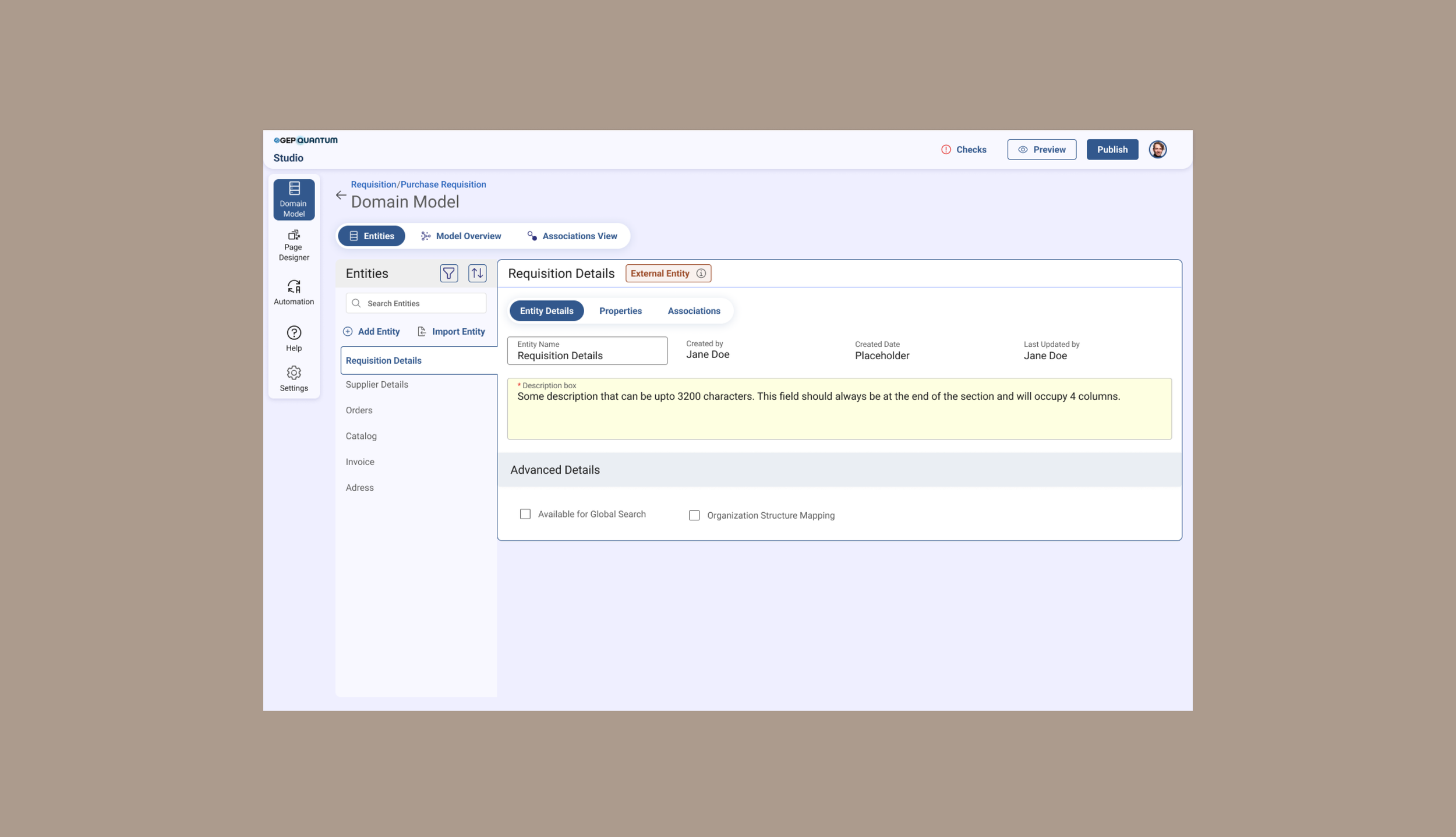Click the back arrow beside Domain Model
Viewport: 1456px width, 837px height.
tap(341, 196)
